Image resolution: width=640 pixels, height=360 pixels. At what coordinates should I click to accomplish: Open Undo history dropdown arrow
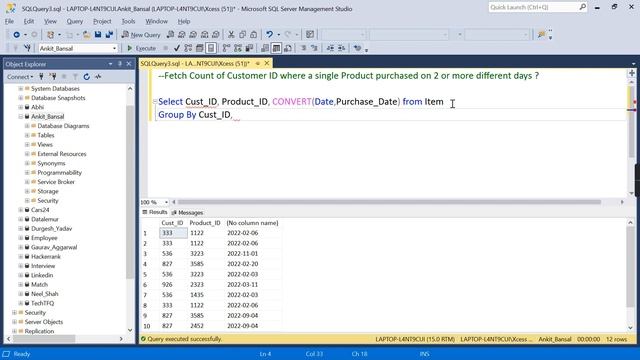click(278, 35)
